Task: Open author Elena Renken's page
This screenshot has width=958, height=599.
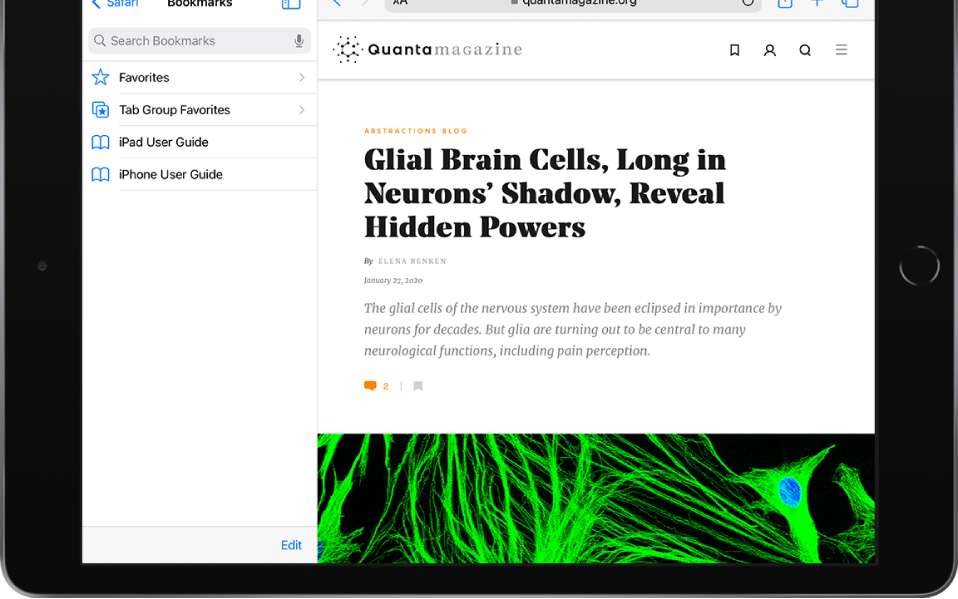Action: [x=412, y=261]
